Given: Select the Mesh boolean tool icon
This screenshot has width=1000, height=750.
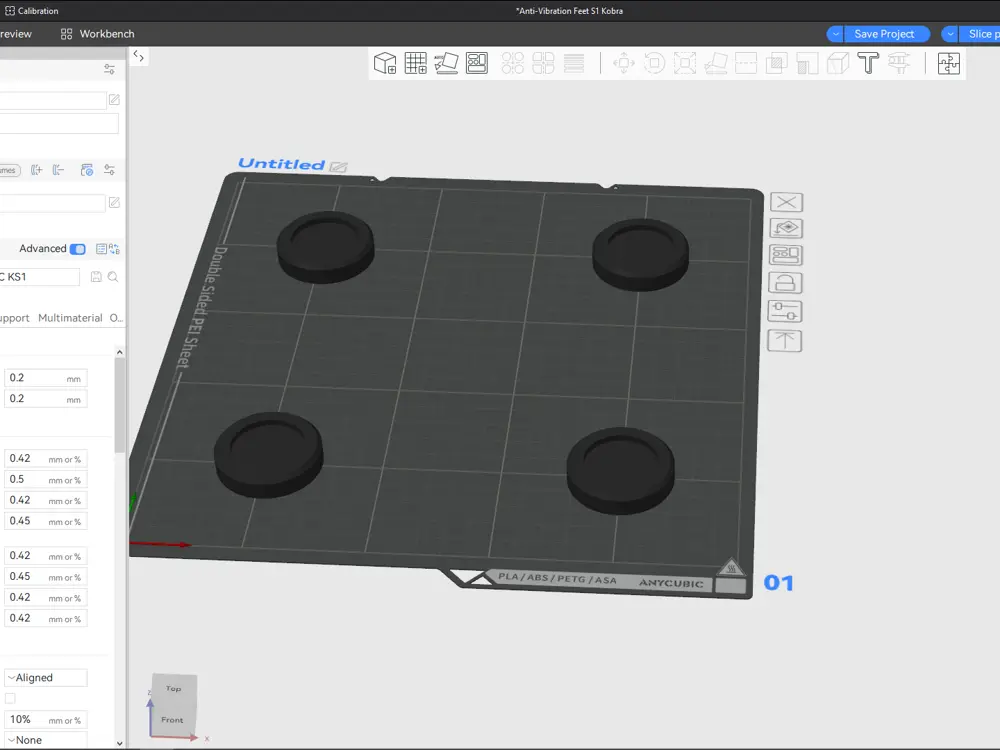Looking at the screenshot, I should [777, 63].
